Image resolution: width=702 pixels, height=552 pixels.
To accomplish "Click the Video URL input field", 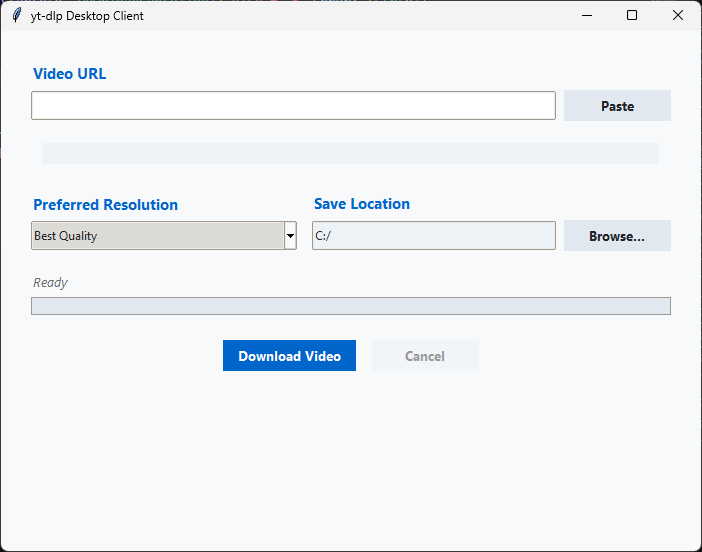I will [293, 106].
